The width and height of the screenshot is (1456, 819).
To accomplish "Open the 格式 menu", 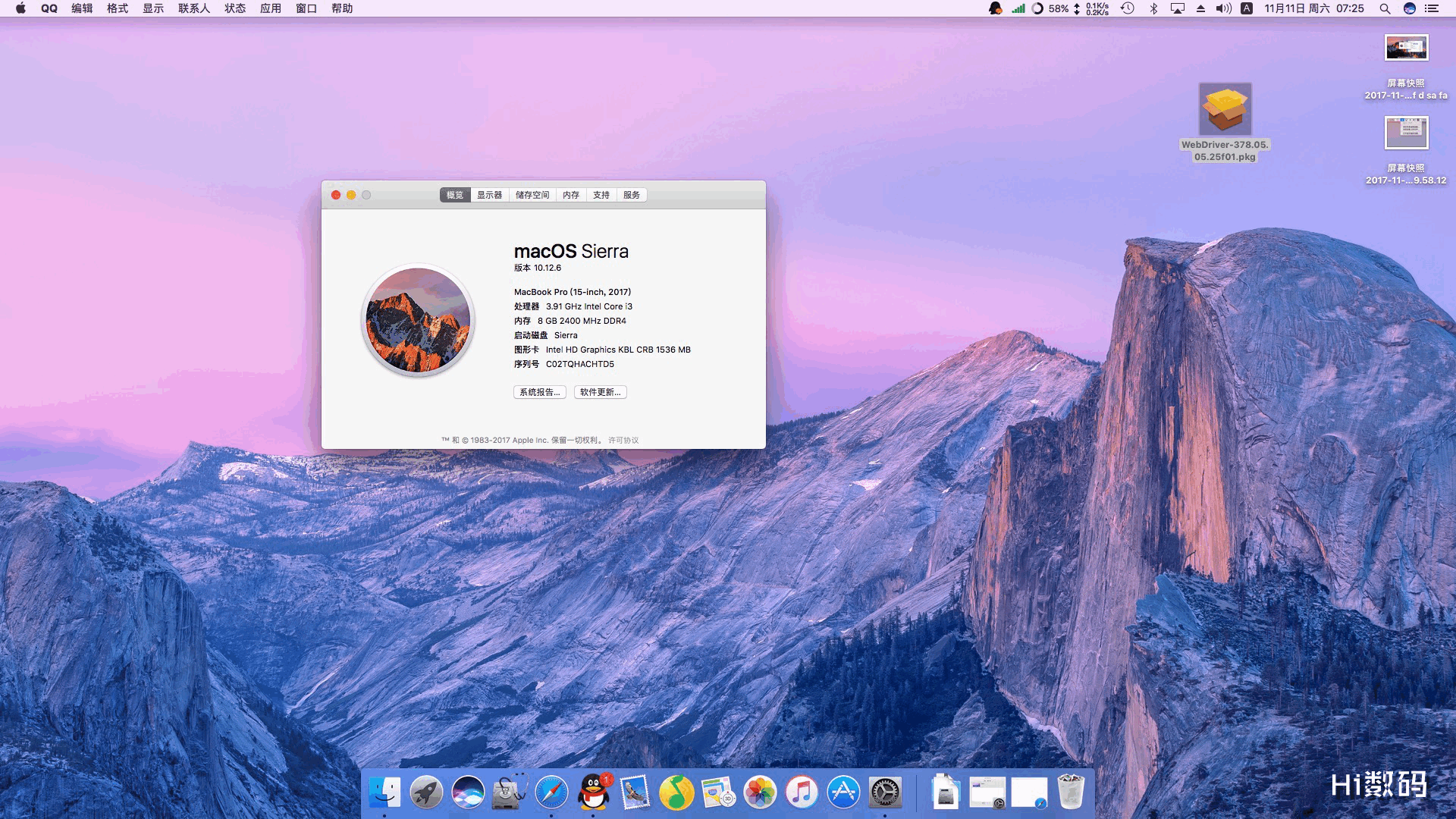I will point(118,8).
